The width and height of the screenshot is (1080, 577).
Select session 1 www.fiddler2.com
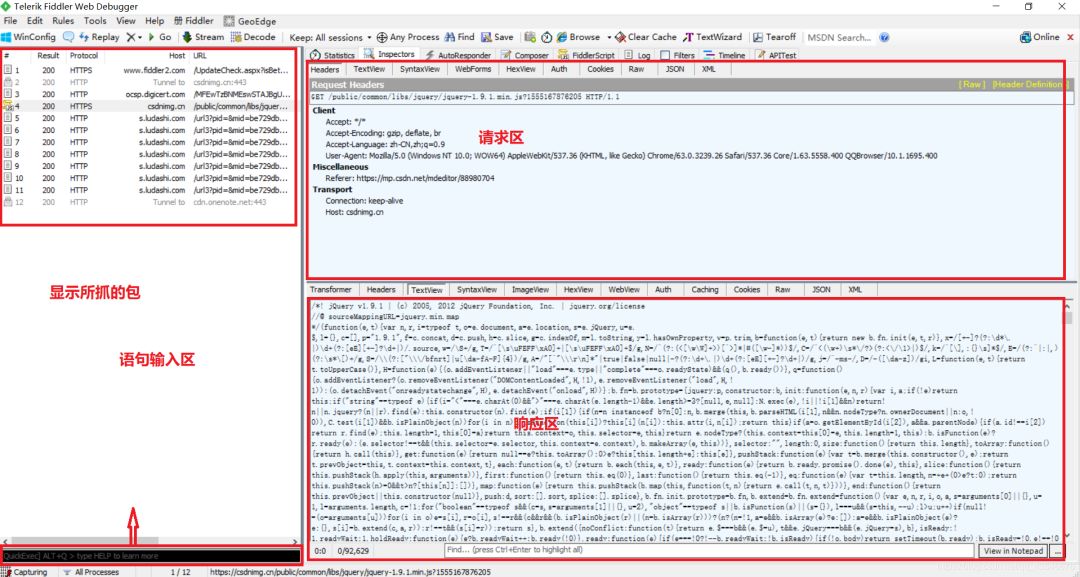point(148,70)
